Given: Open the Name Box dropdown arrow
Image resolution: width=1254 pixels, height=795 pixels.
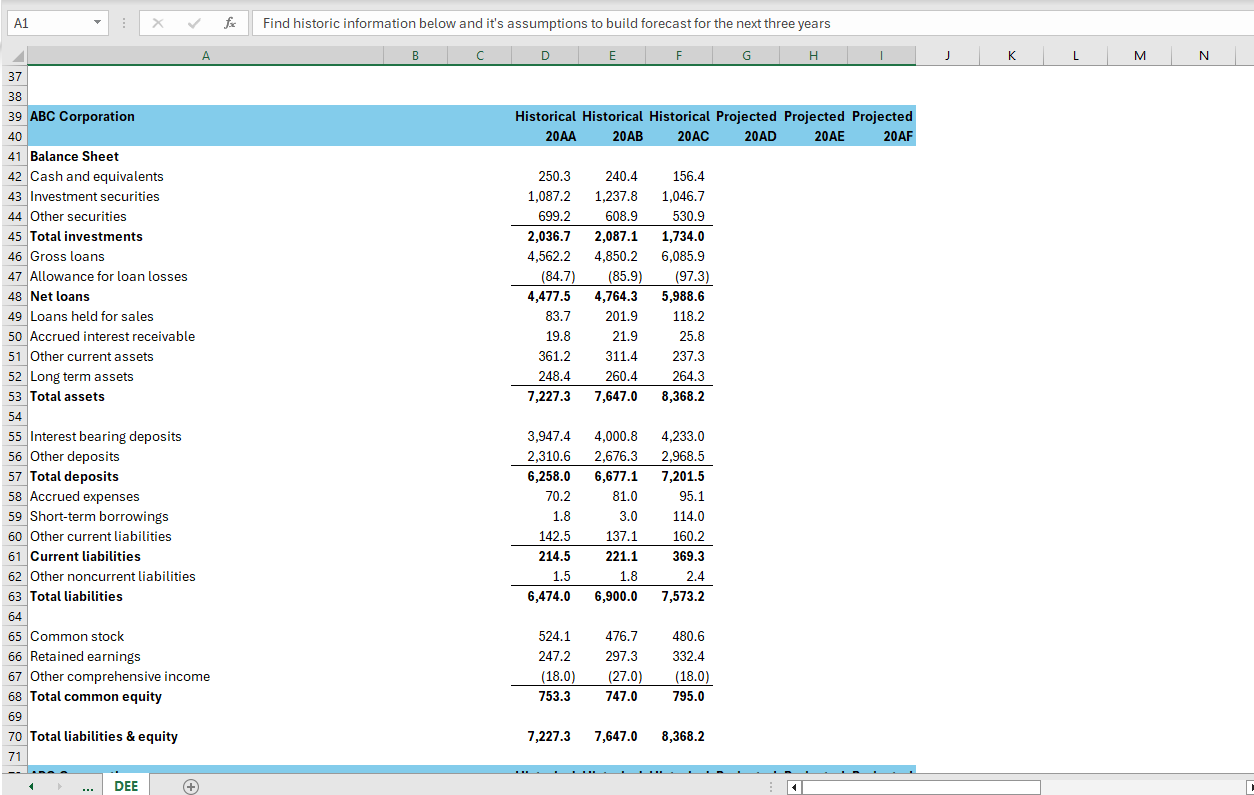Looking at the screenshot, I should [x=96, y=22].
